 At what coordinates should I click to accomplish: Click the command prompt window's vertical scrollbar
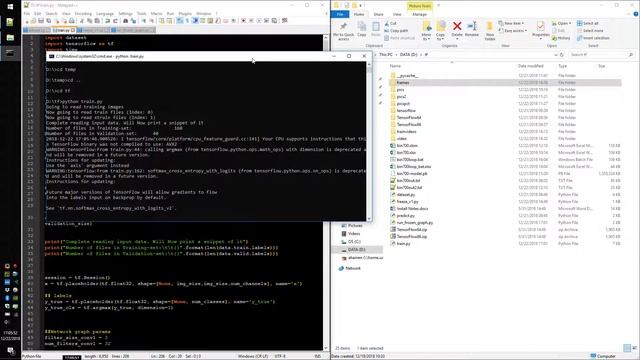[369, 141]
